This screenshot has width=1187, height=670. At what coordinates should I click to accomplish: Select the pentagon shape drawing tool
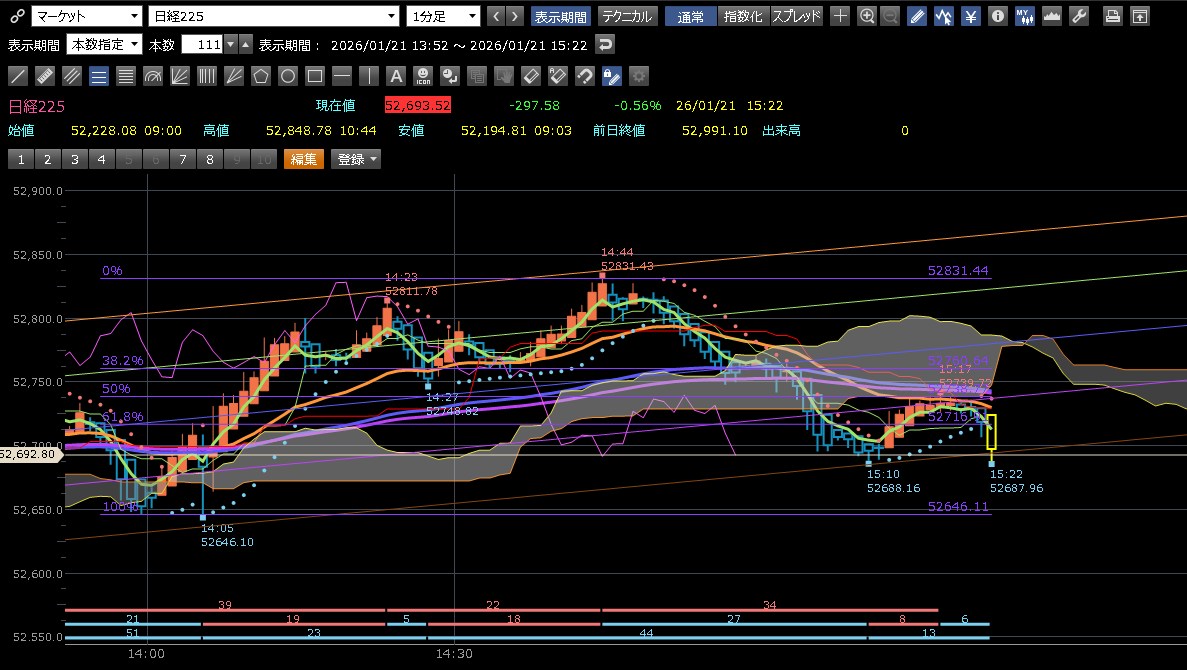(261, 76)
